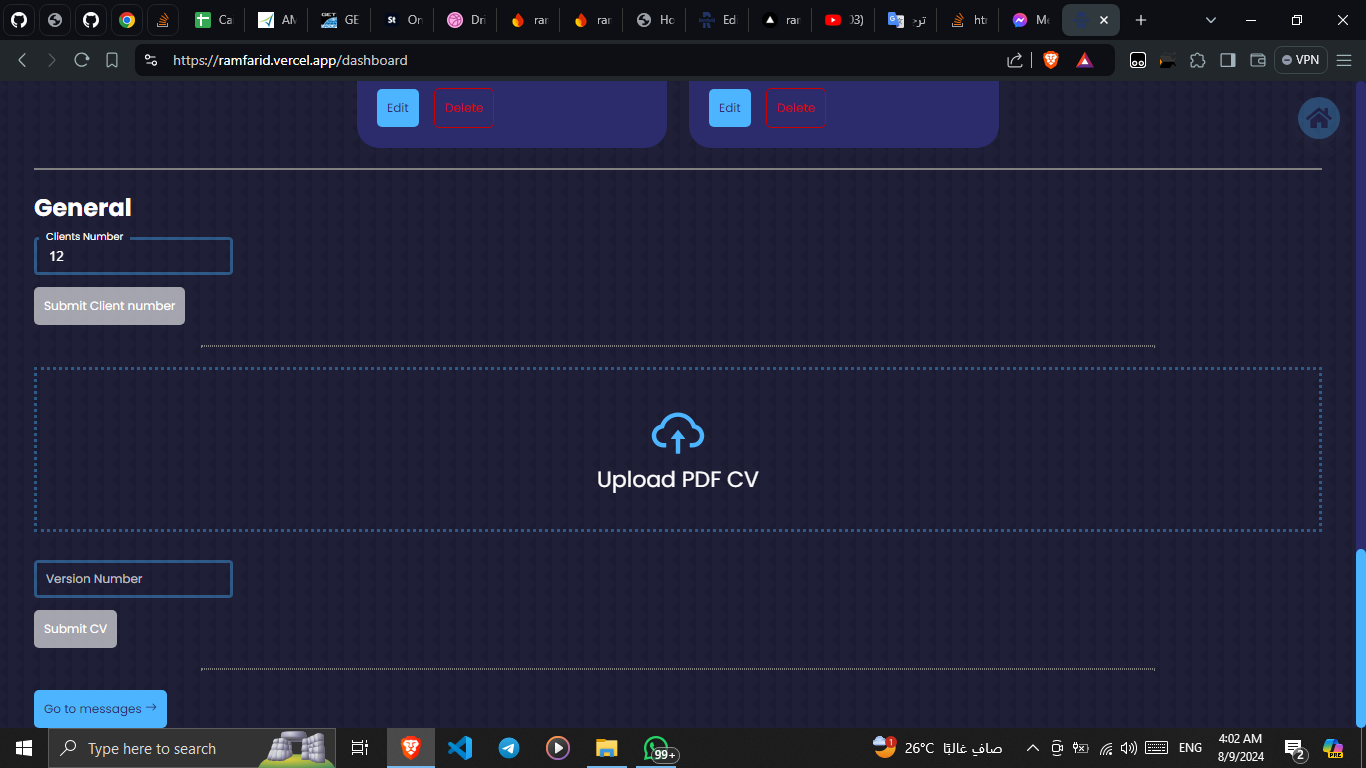Open Telegram from the taskbar
The width and height of the screenshot is (1366, 768).
[x=509, y=748]
